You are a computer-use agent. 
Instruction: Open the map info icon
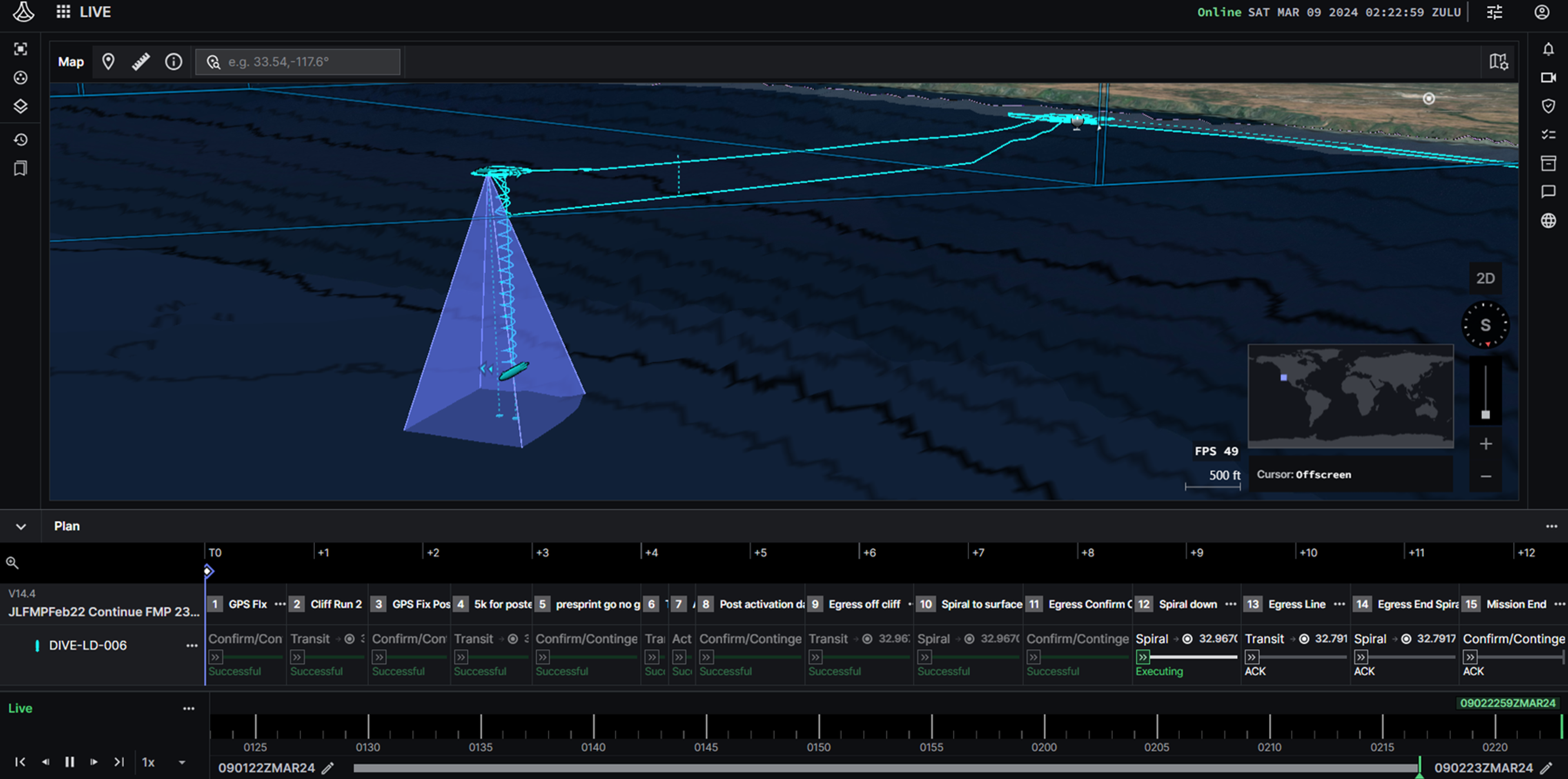(174, 62)
